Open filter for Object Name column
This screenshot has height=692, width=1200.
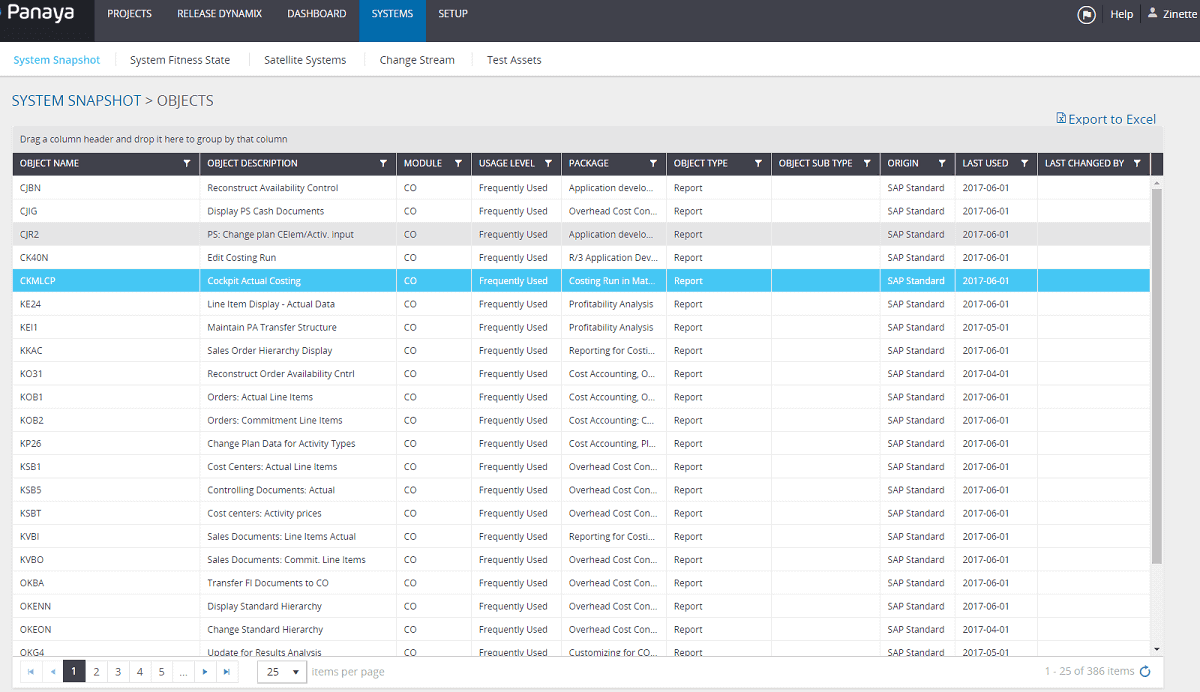tap(187, 163)
